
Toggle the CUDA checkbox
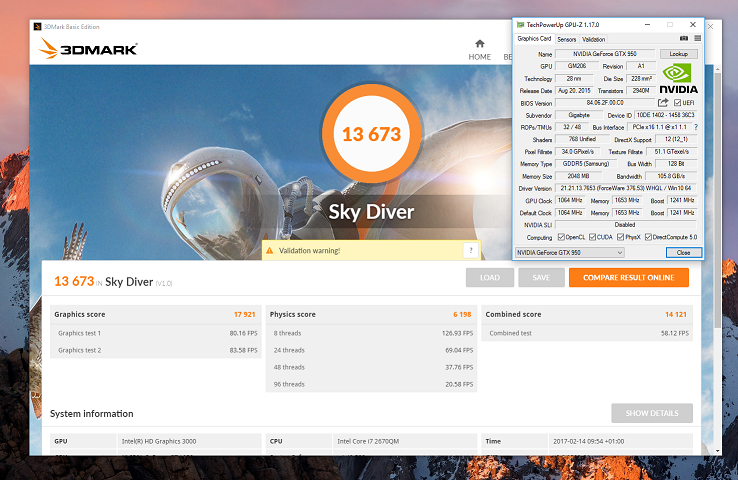593,237
